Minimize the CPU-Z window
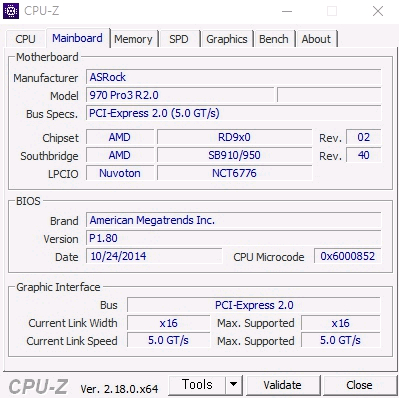Screen dimensions: 399x398 (287, 11)
